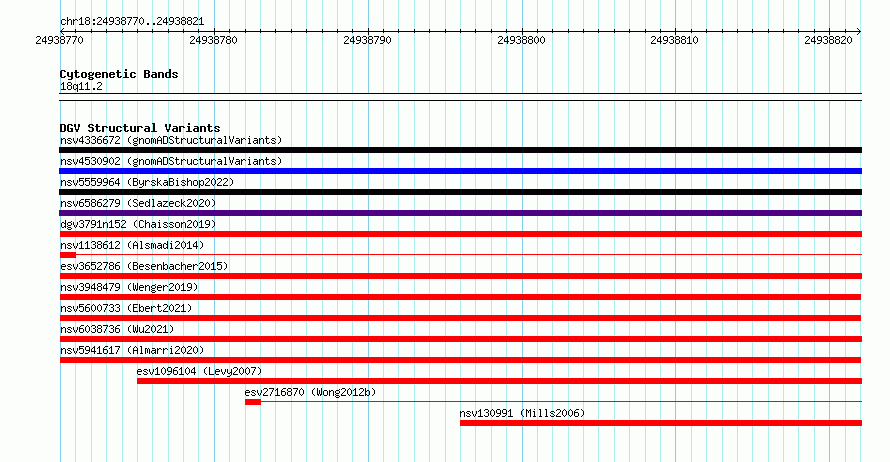Open the nsv6586279 Sedlazeck2020 label

point(138,203)
